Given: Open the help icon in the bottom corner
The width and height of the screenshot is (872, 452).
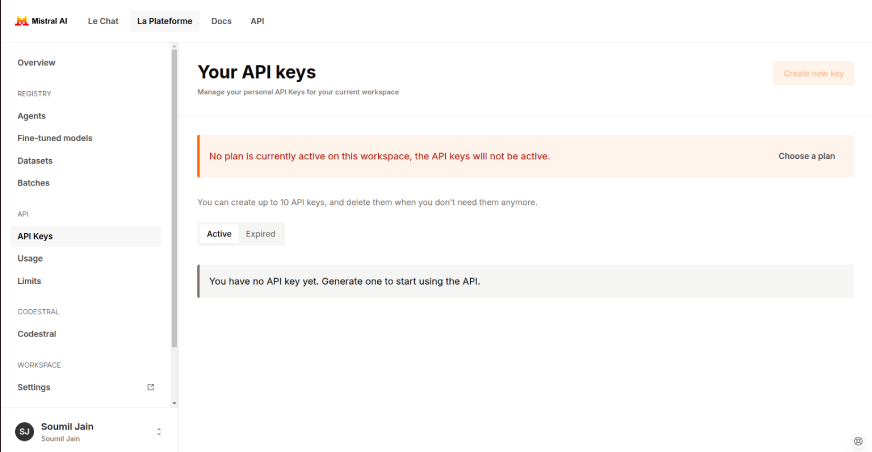Looking at the screenshot, I should click(x=858, y=441).
